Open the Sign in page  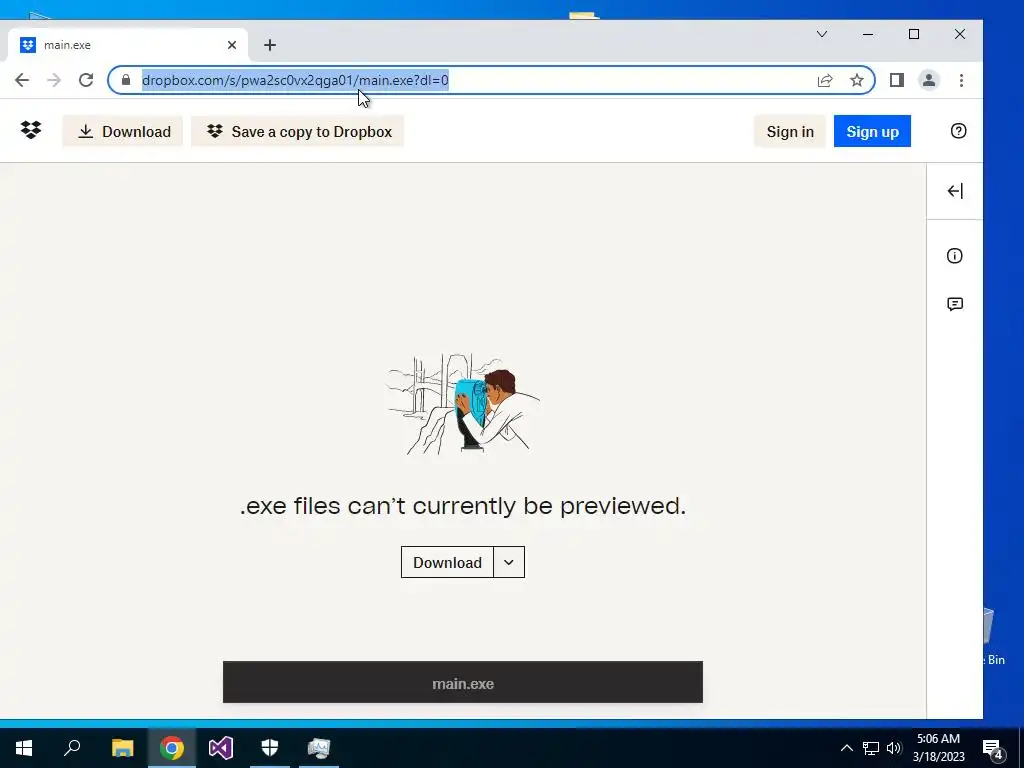(790, 131)
